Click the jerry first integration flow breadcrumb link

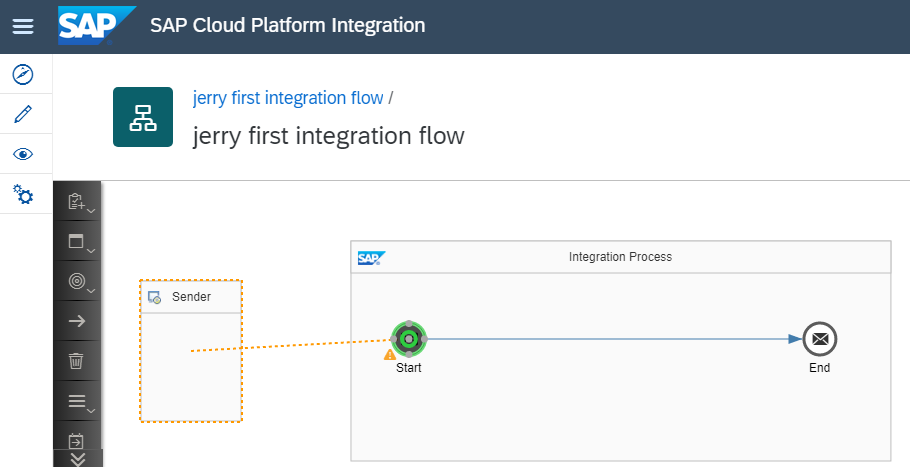288,98
